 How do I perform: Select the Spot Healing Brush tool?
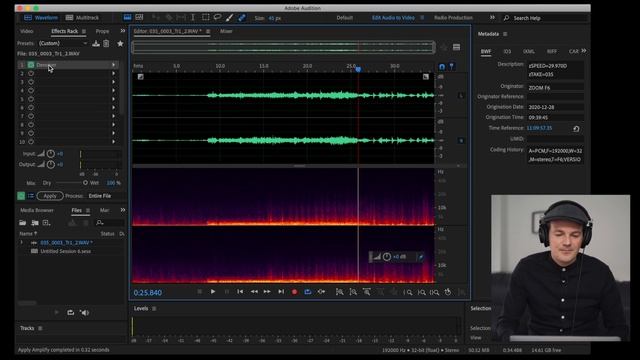pyautogui.click(x=242, y=18)
